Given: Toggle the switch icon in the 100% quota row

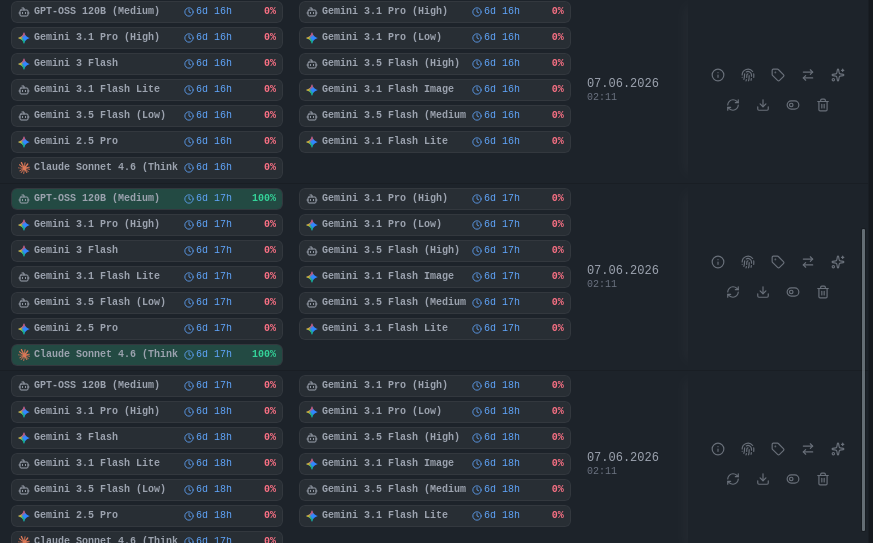Looking at the screenshot, I should pyautogui.click(x=793, y=292).
